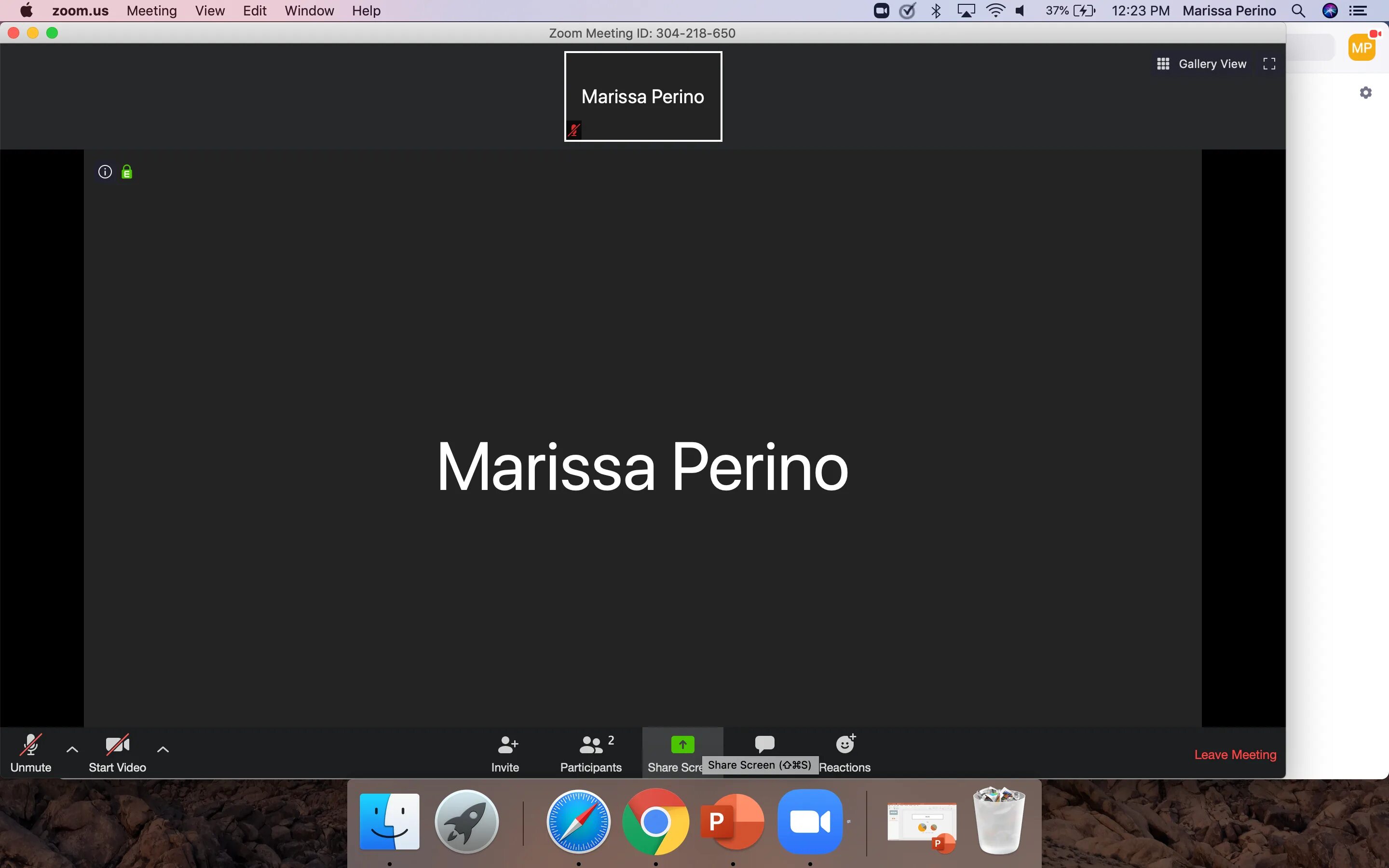Image resolution: width=1389 pixels, height=868 pixels.
Task: Click the macOS volume icon
Action: pyautogui.click(x=1020, y=11)
